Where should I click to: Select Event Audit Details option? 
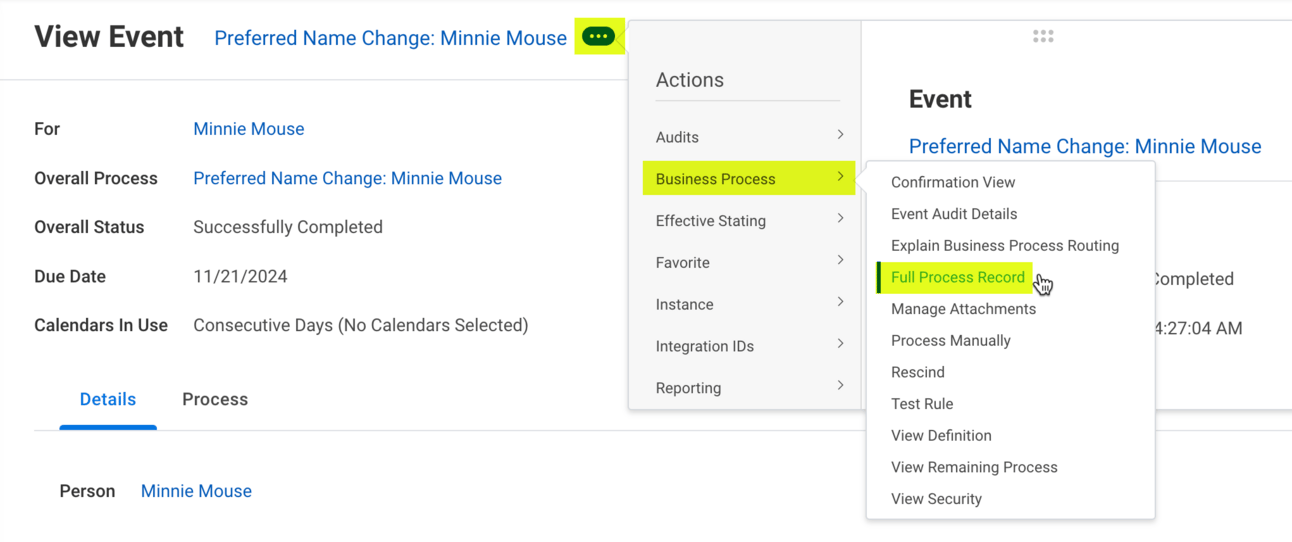(x=954, y=214)
